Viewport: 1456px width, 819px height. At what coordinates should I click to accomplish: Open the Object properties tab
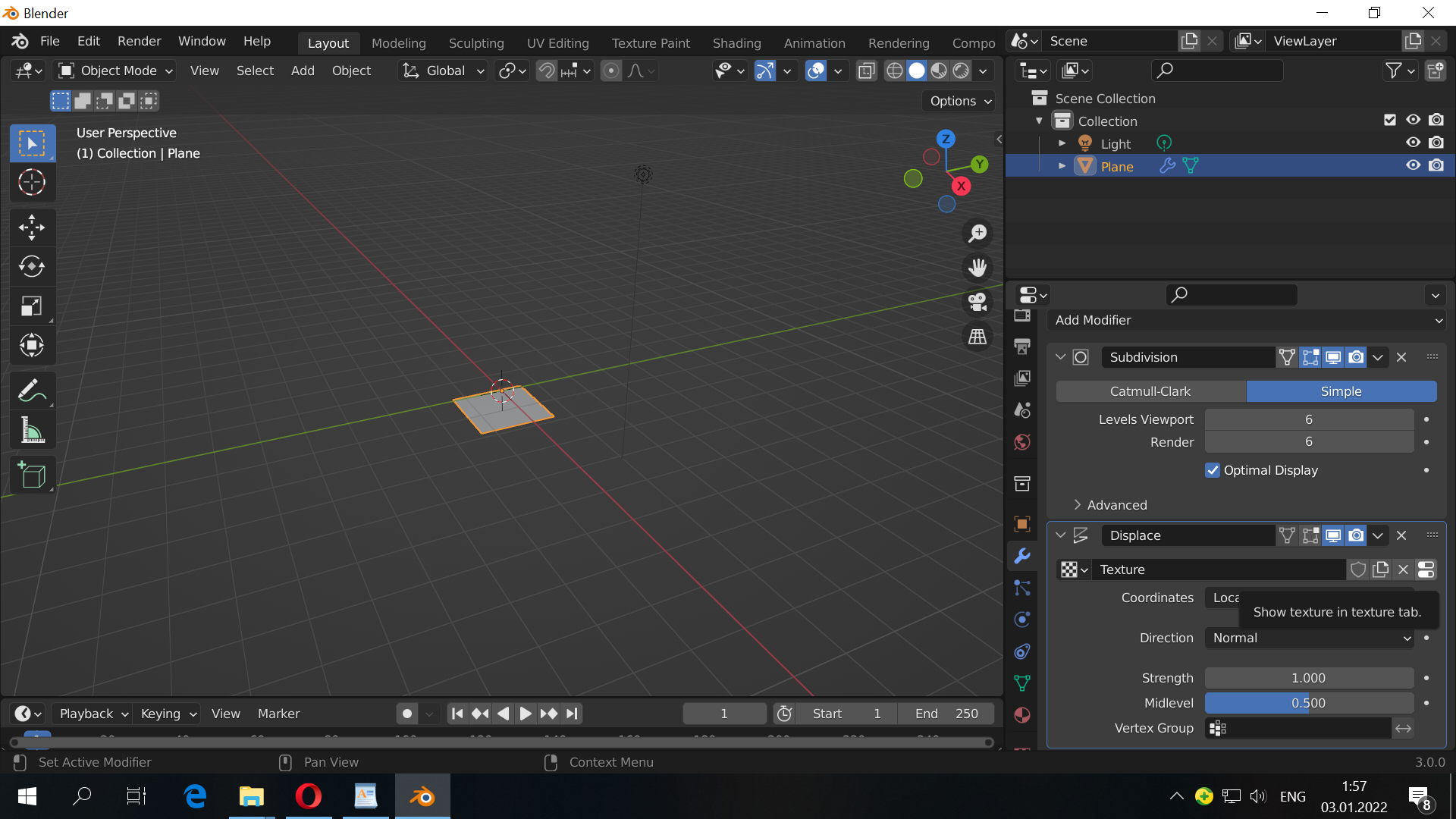[x=1022, y=524]
